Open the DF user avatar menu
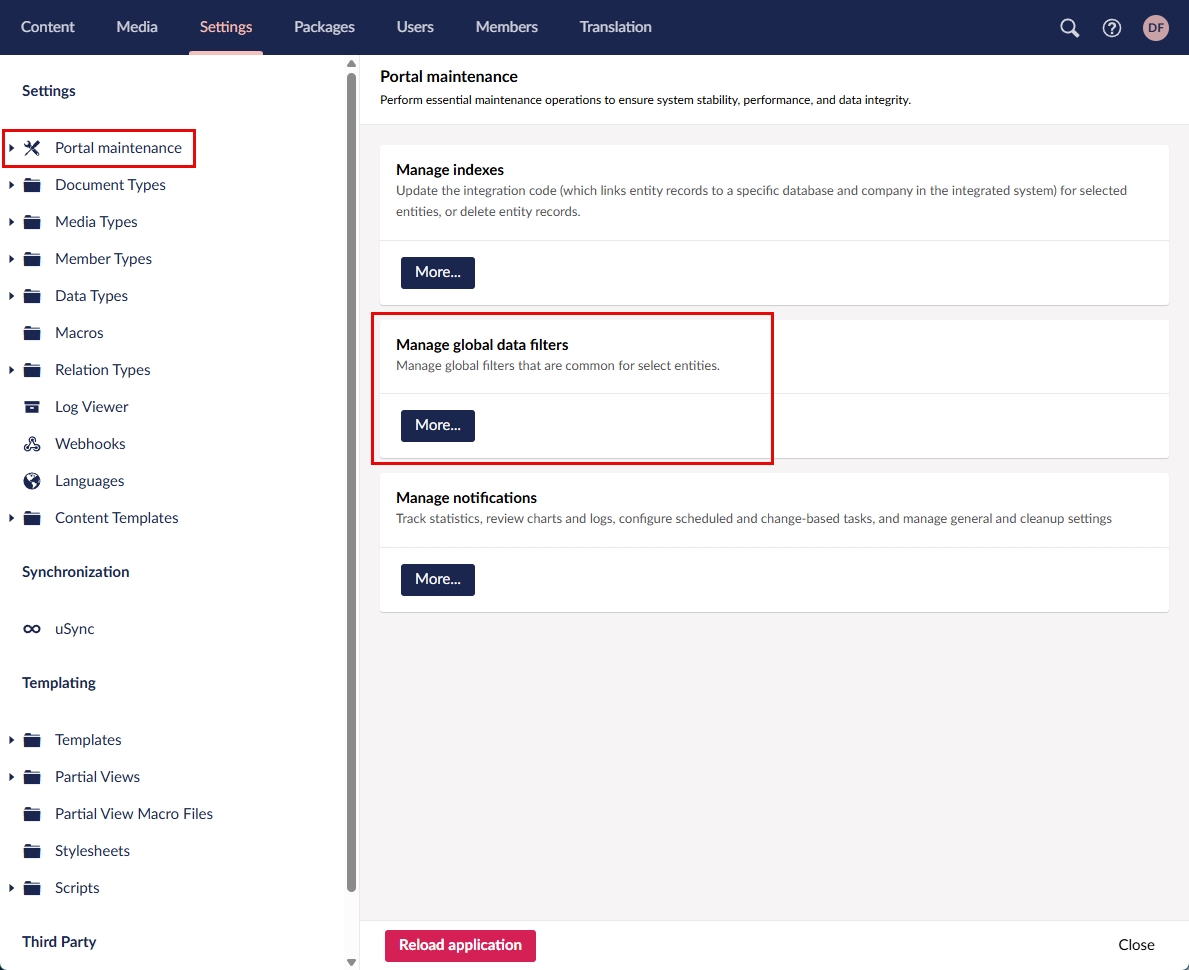 tap(1156, 28)
